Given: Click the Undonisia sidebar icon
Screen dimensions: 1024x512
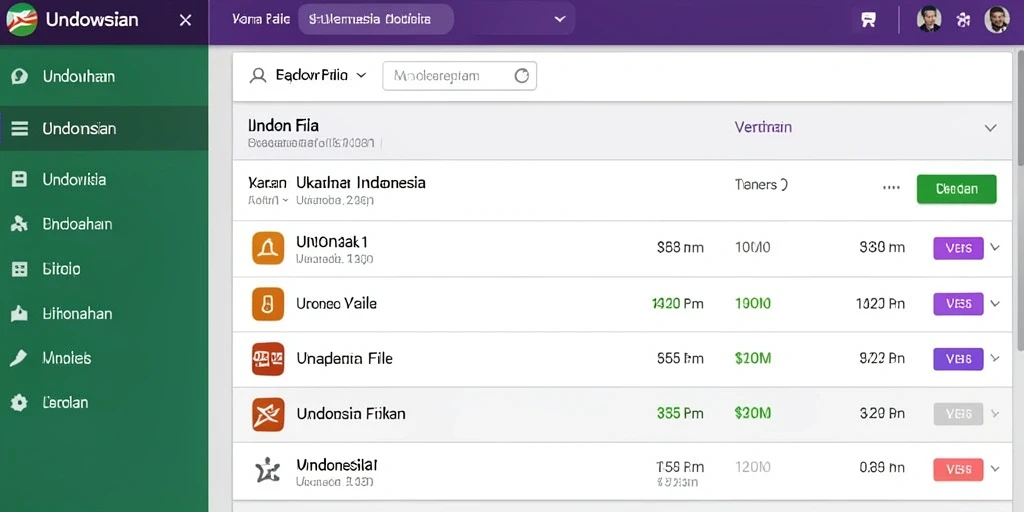Looking at the screenshot, I should coord(20,179).
